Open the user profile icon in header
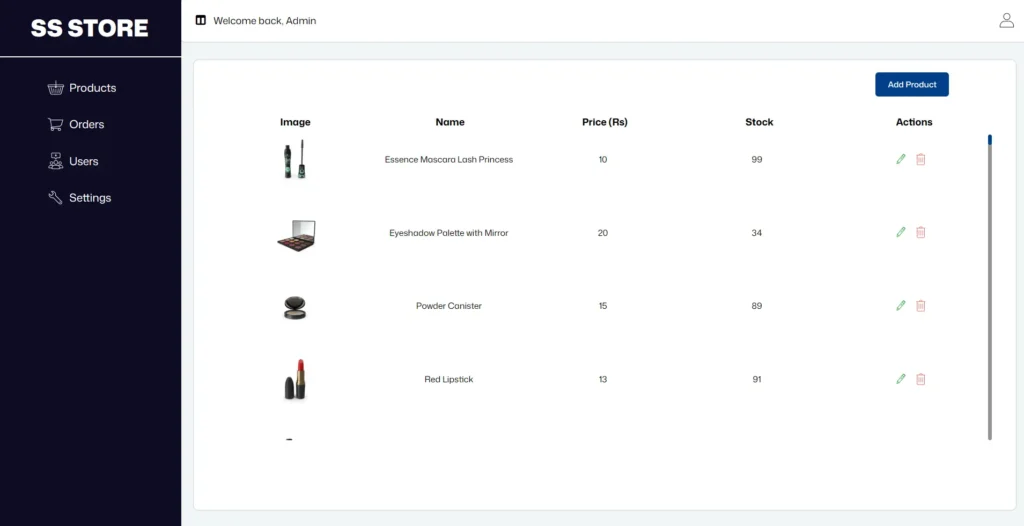Screen dimensions: 1024x526 (1006, 20)
